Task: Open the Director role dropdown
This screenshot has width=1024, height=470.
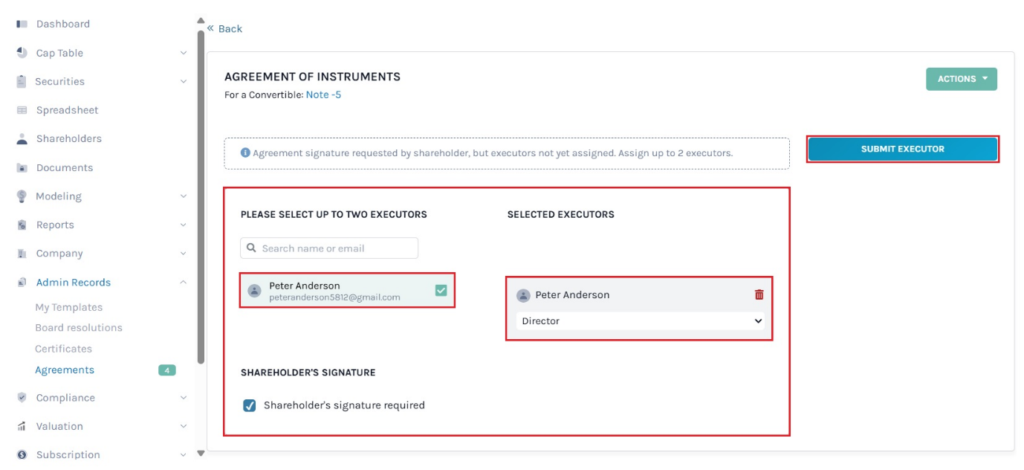Action: (640, 321)
